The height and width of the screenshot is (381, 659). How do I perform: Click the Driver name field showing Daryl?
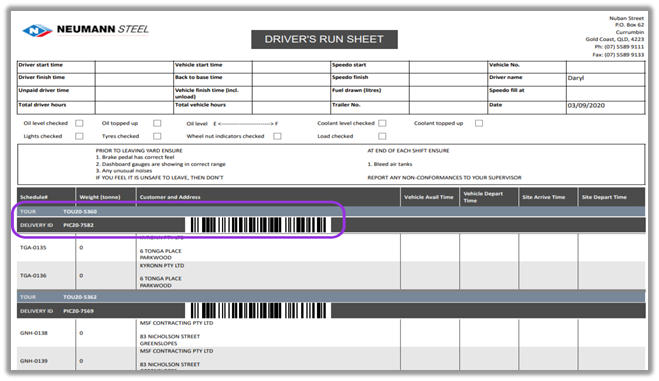click(x=606, y=80)
